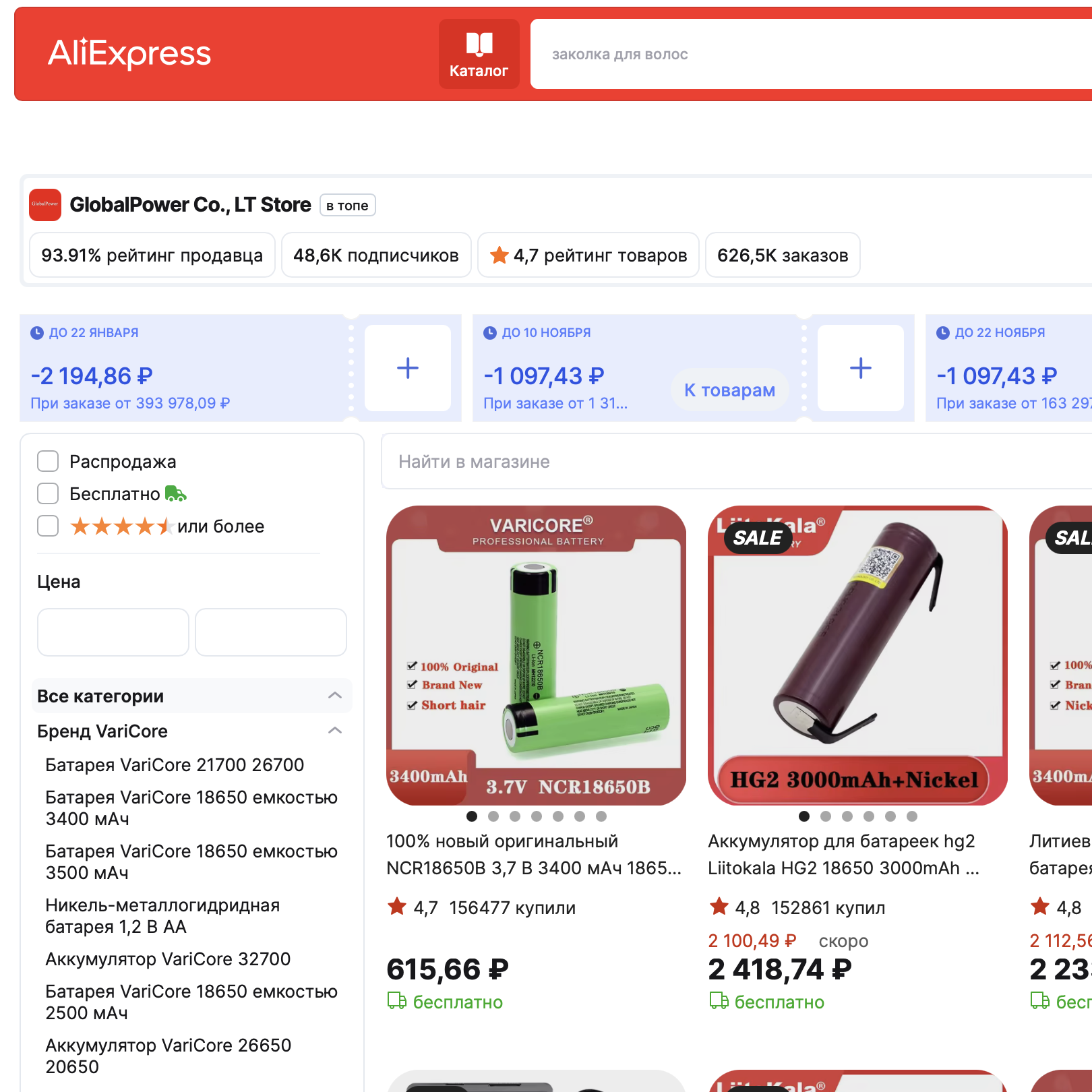Viewport: 1092px width, 1092px height.
Task: Focus the maximum price field
Action: pyautogui.click(x=271, y=632)
